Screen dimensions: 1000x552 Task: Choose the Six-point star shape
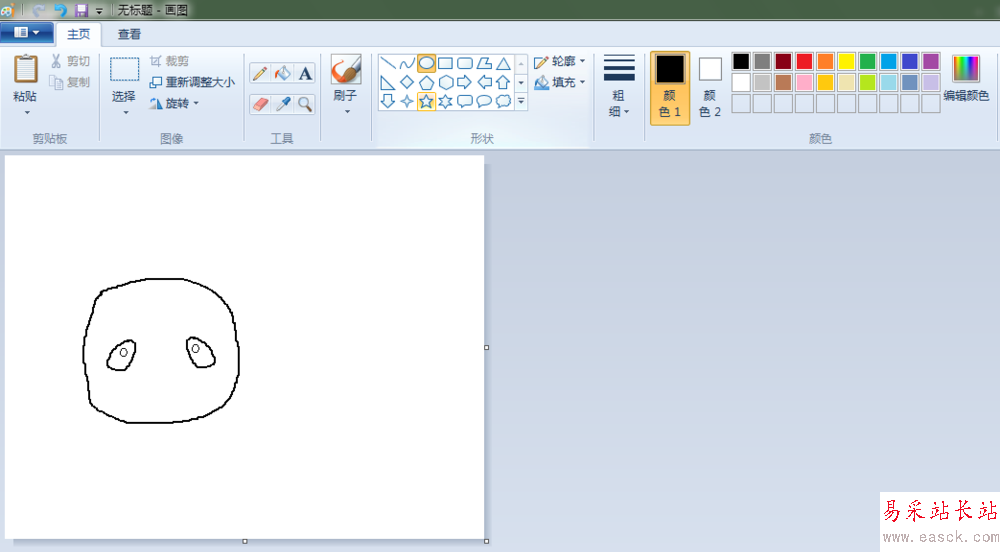pos(445,101)
